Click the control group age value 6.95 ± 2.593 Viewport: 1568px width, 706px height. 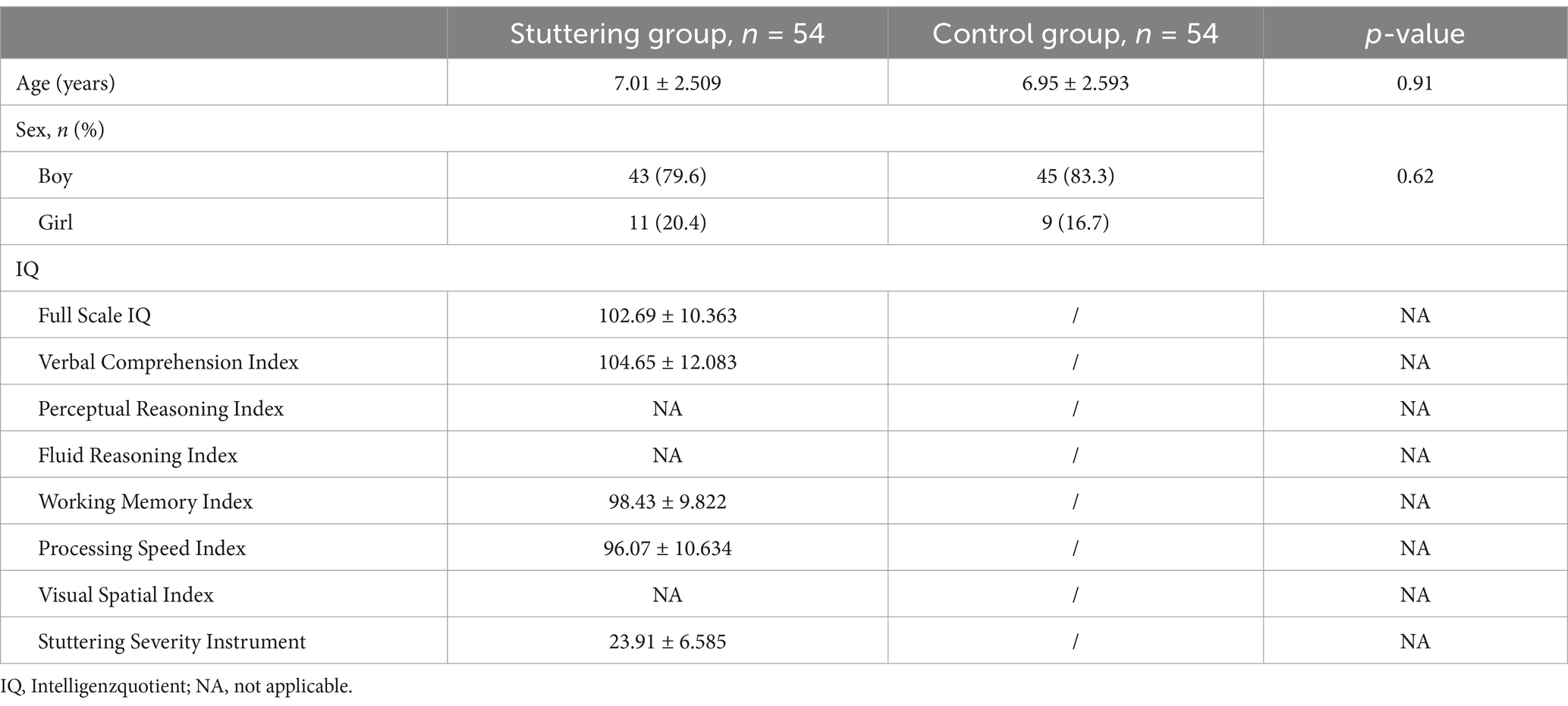tap(1075, 83)
